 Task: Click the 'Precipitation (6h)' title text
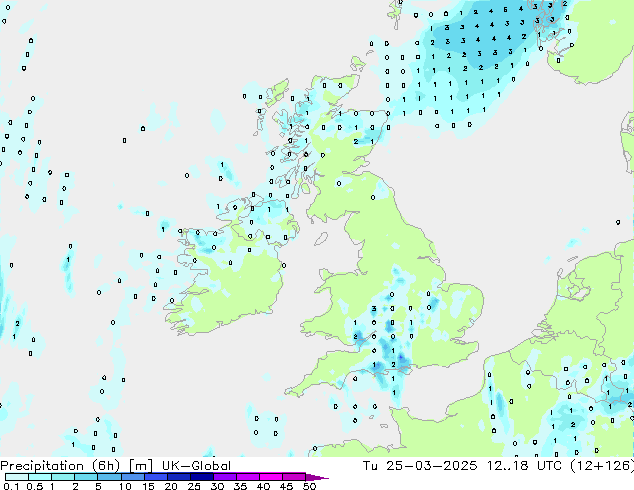[x=60, y=466]
